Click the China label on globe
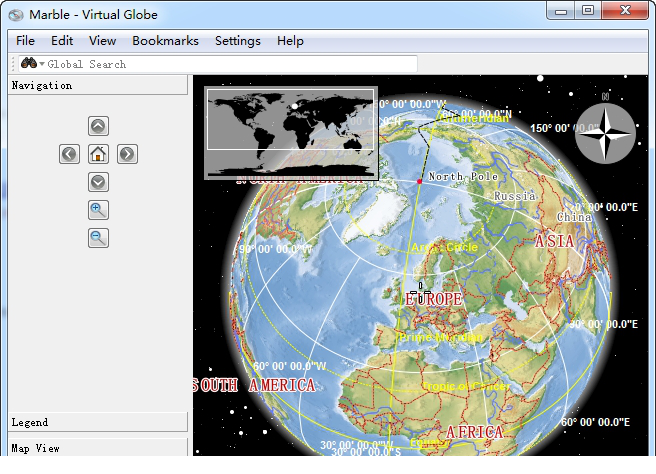 (x=574, y=217)
